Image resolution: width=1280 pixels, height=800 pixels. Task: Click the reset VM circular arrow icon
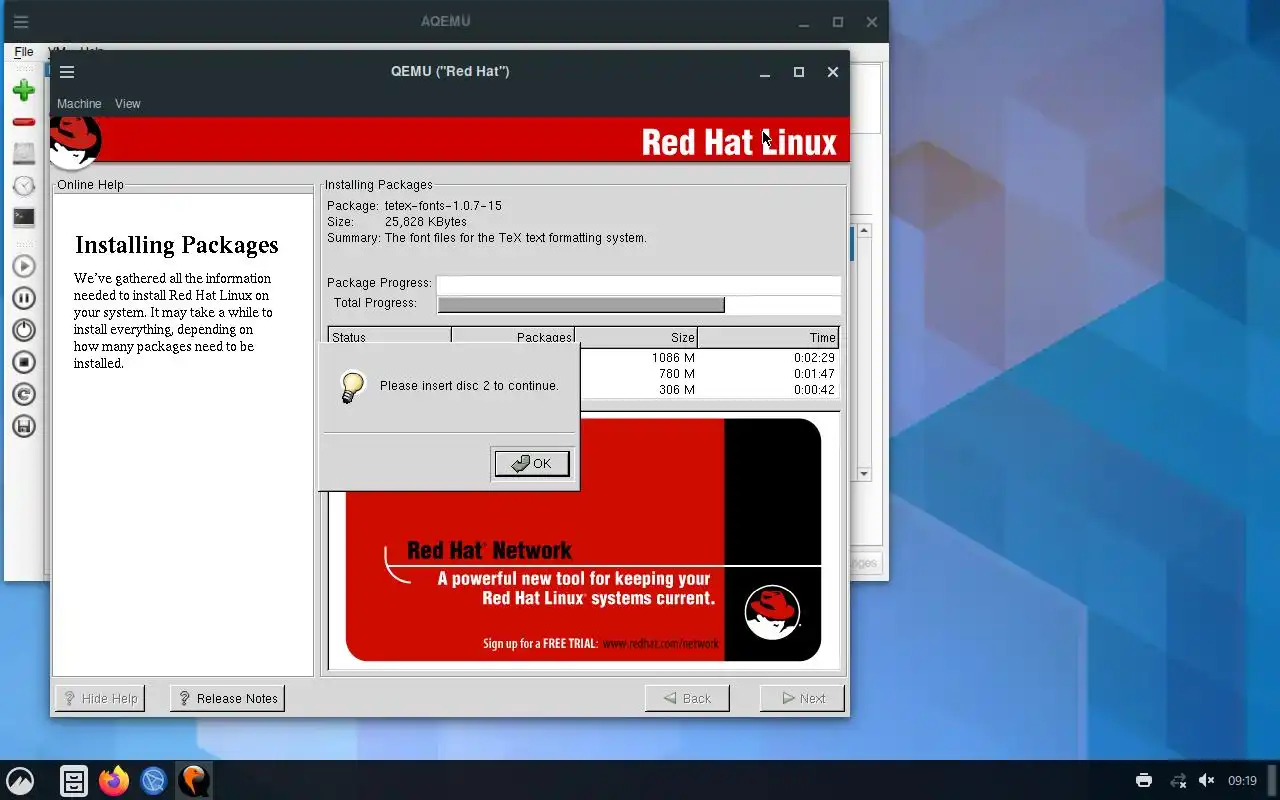[x=24, y=394]
